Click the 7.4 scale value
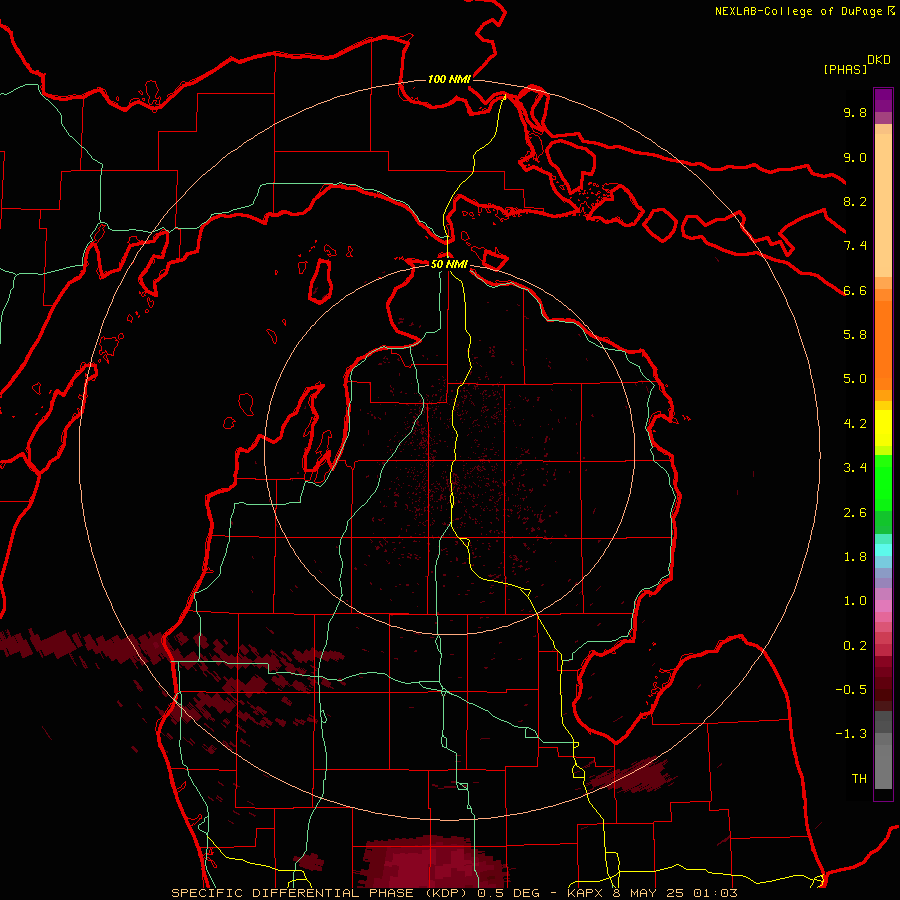 point(855,246)
